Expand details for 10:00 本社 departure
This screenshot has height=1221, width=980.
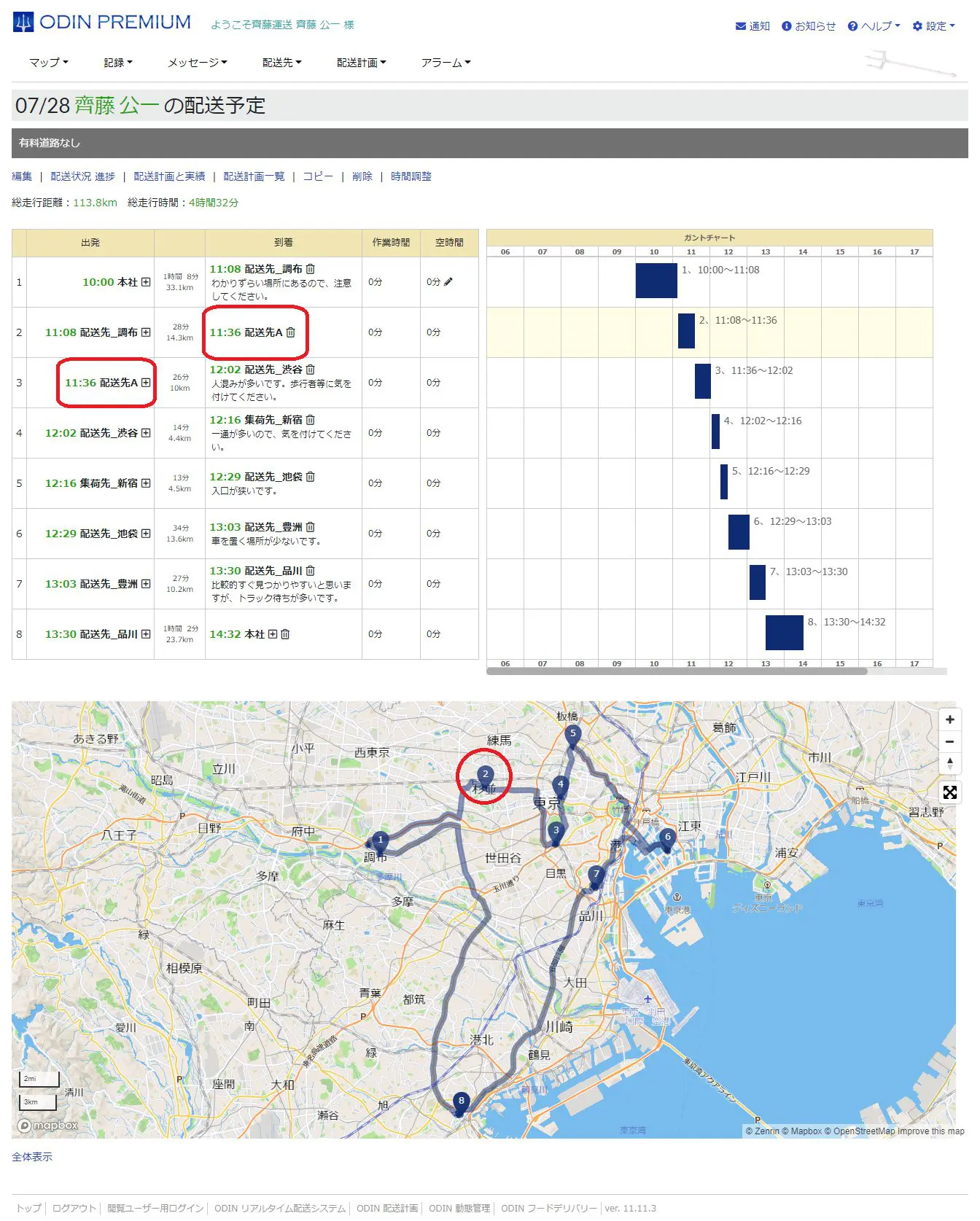146,282
